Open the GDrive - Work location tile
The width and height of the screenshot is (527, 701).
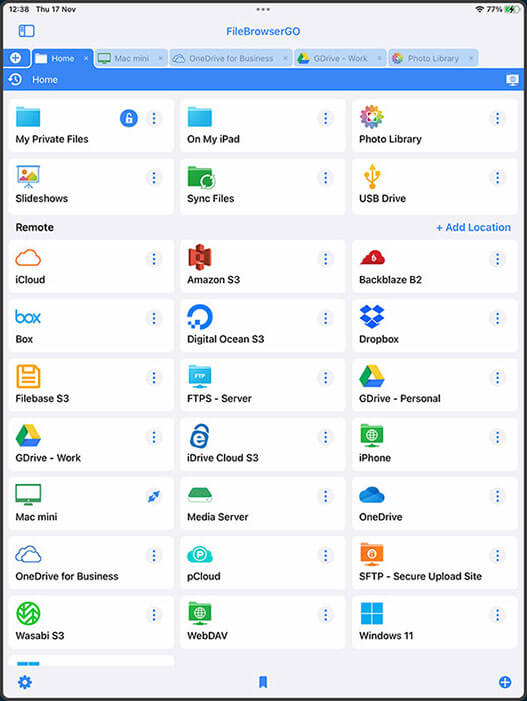click(x=91, y=444)
